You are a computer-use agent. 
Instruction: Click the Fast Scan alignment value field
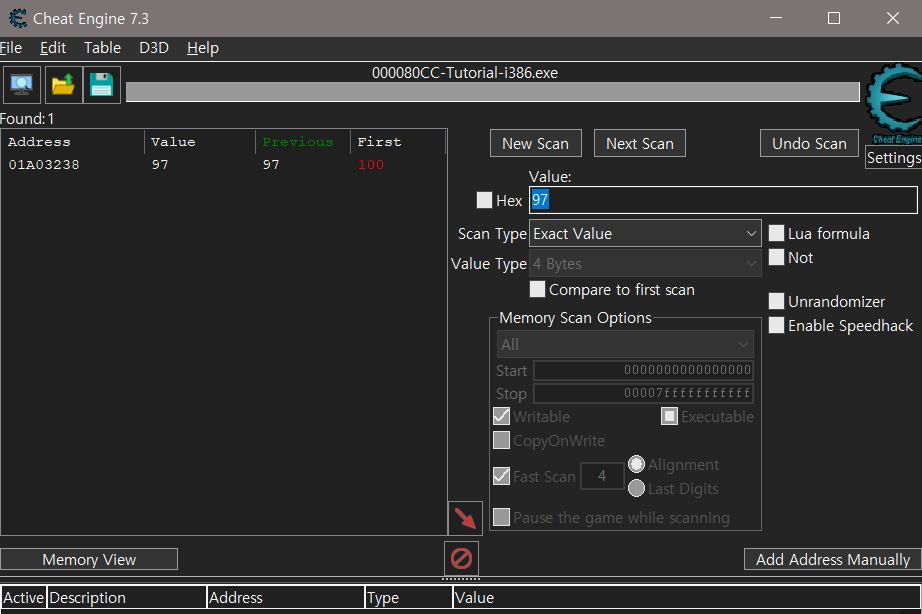click(602, 476)
